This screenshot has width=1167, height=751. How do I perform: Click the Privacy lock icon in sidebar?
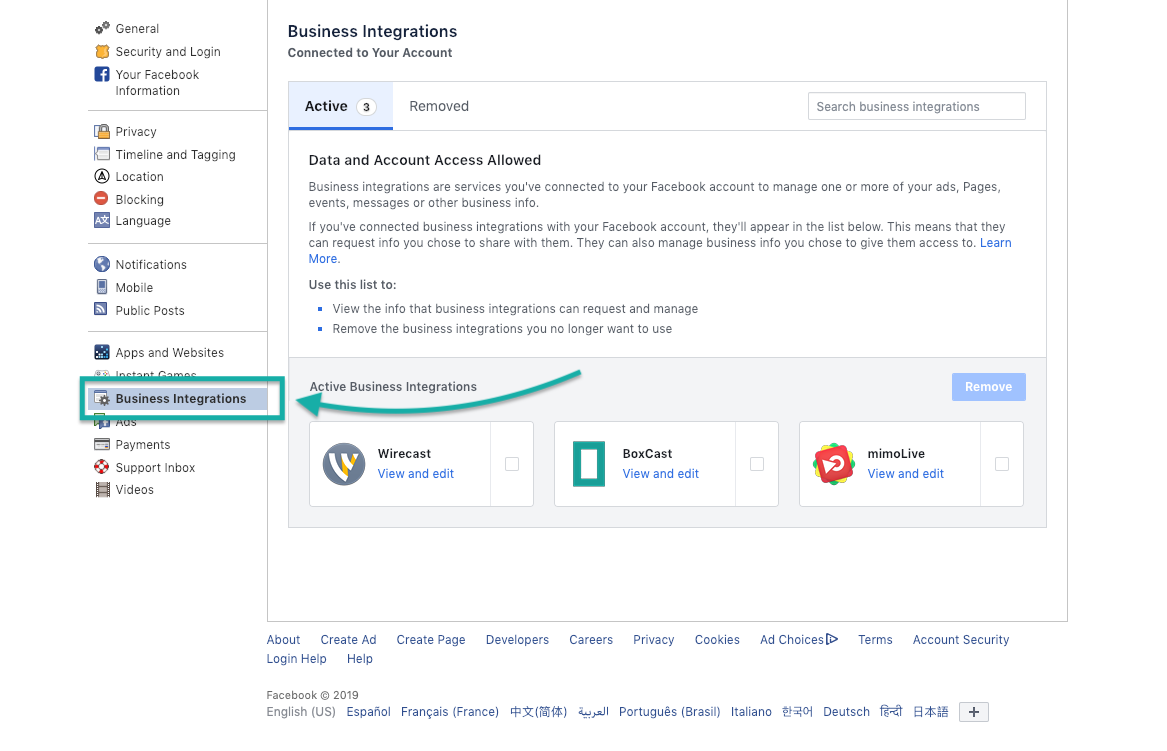[x=102, y=132]
